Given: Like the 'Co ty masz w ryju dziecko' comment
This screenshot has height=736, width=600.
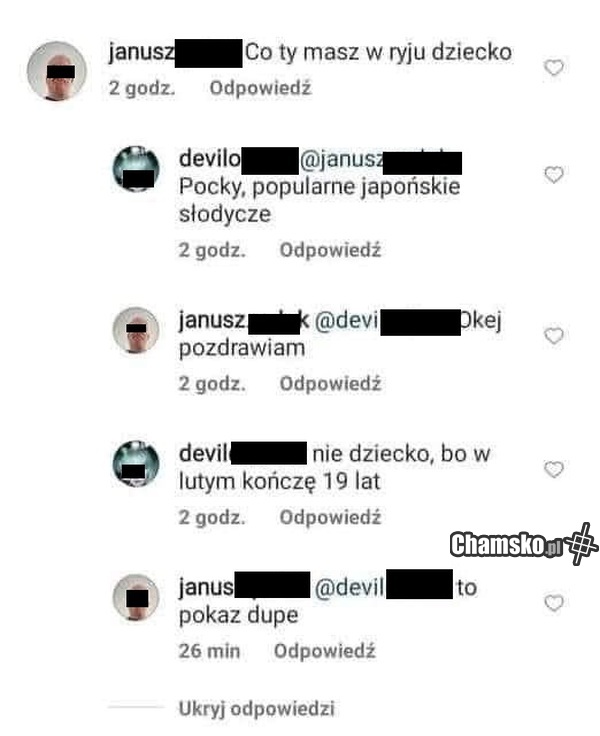Looking at the screenshot, I should click(554, 68).
